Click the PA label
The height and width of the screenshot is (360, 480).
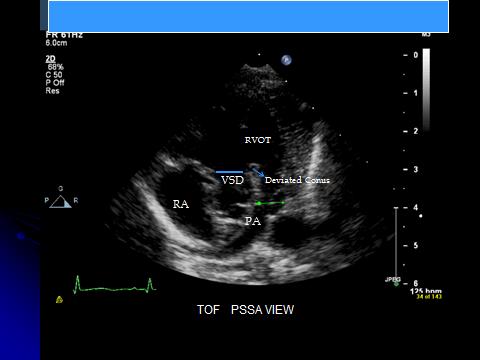point(253,221)
